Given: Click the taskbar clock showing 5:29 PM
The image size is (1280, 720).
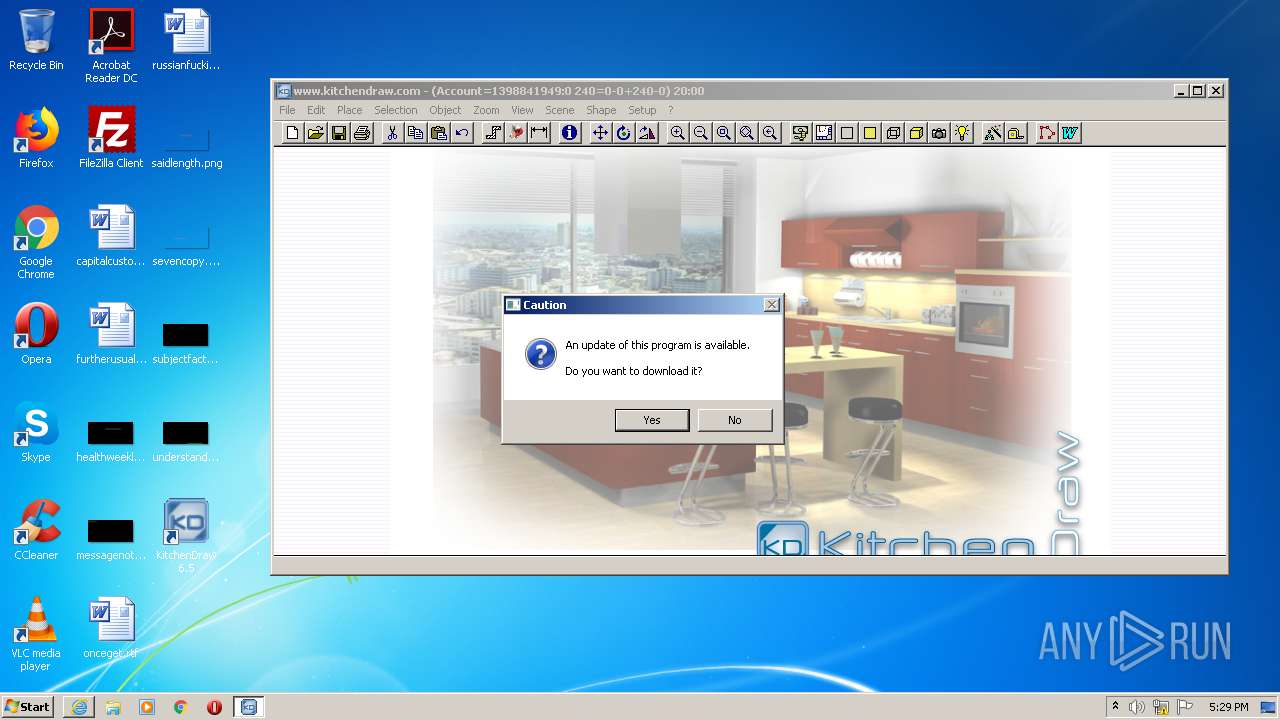Looking at the screenshot, I should [1228, 707].
